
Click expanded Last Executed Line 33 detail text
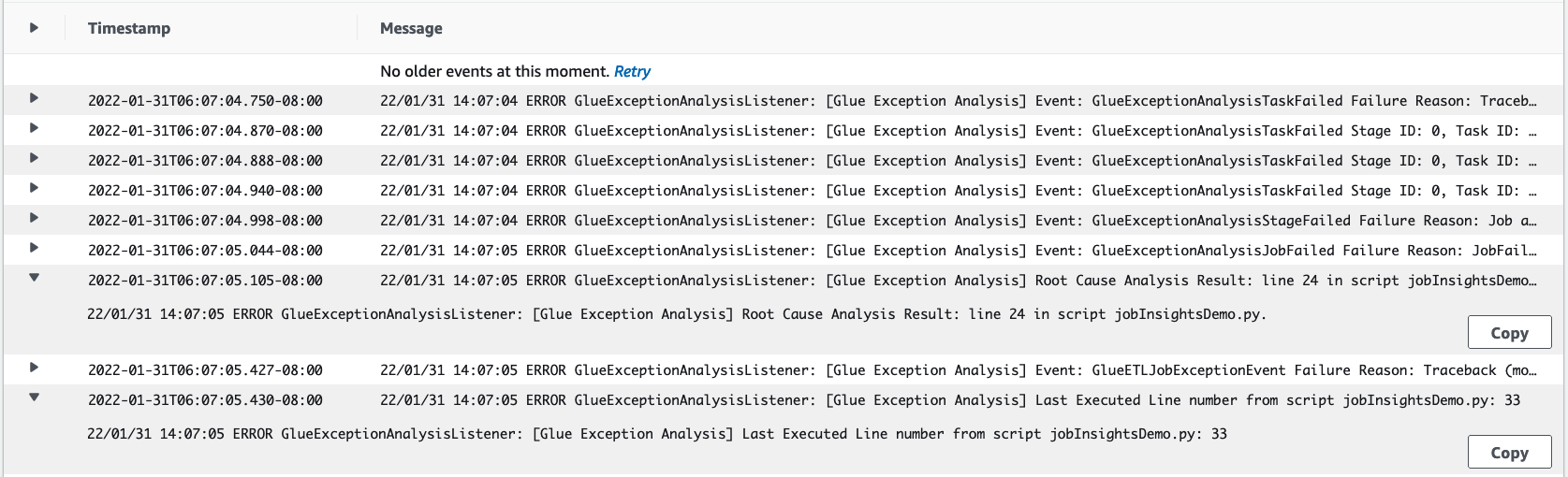pos(656,434)
